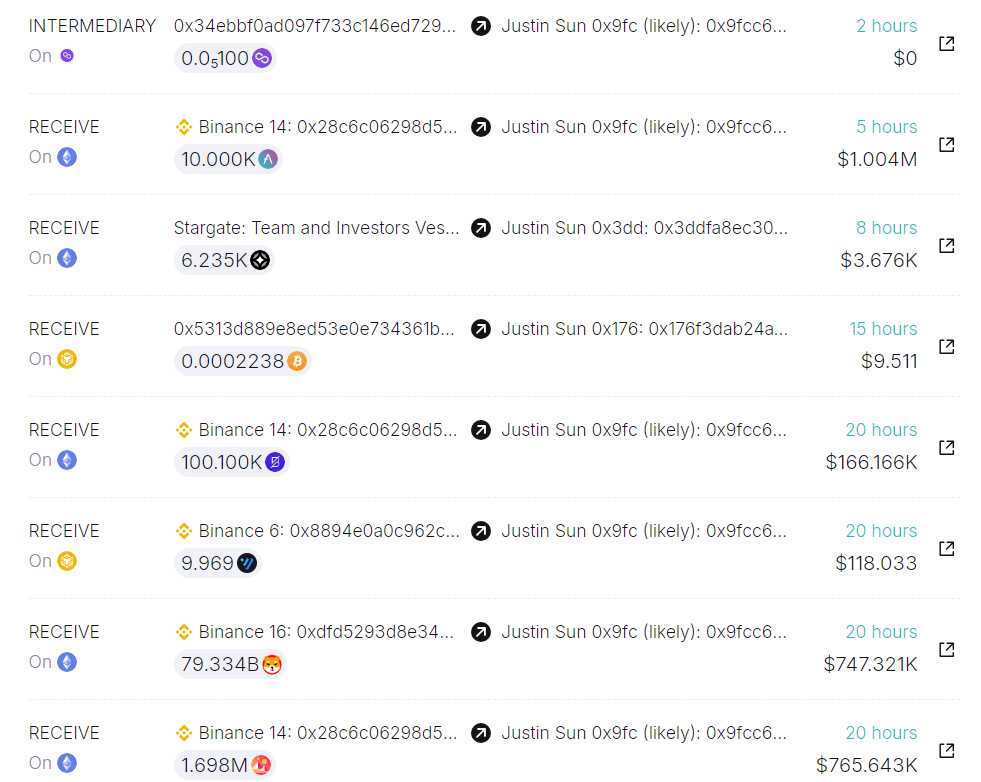Click the Shiba Inu token icon

click(272, 664)
